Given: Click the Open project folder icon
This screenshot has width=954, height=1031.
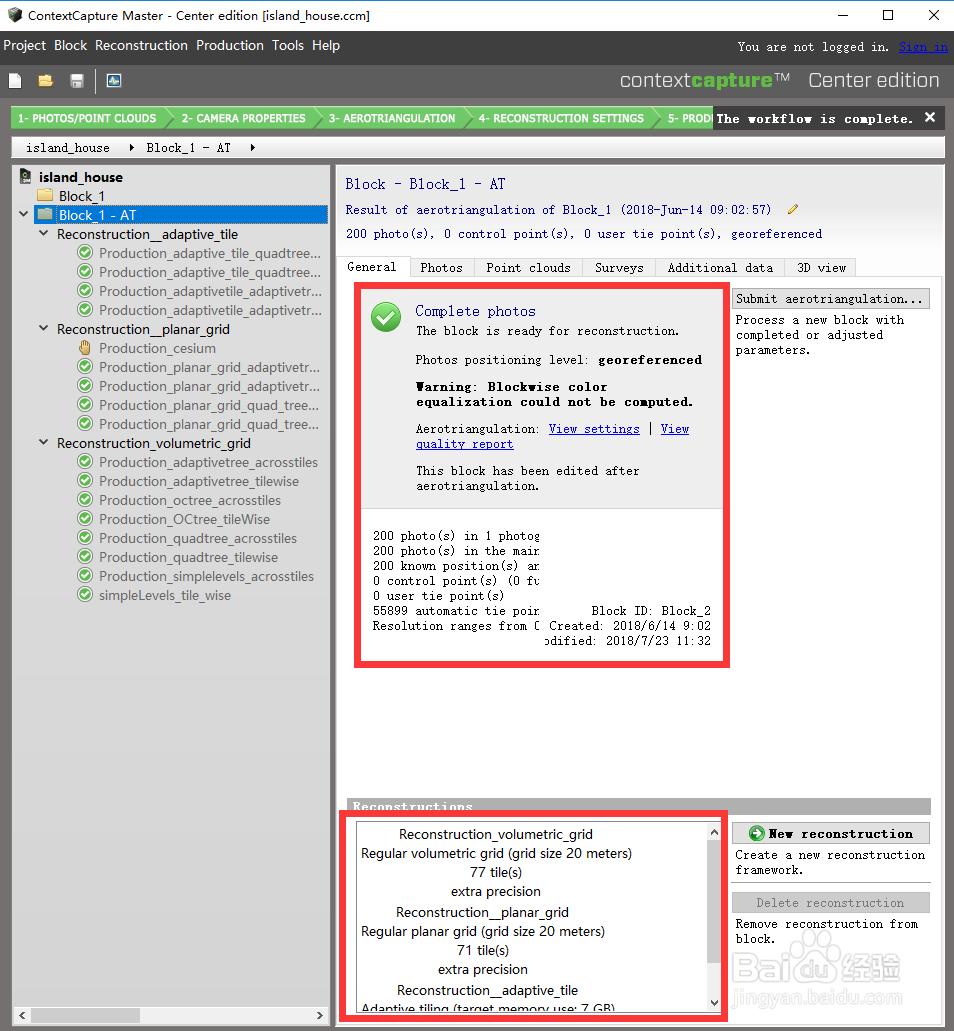Looking at the screenshot, I should (45, 81).
